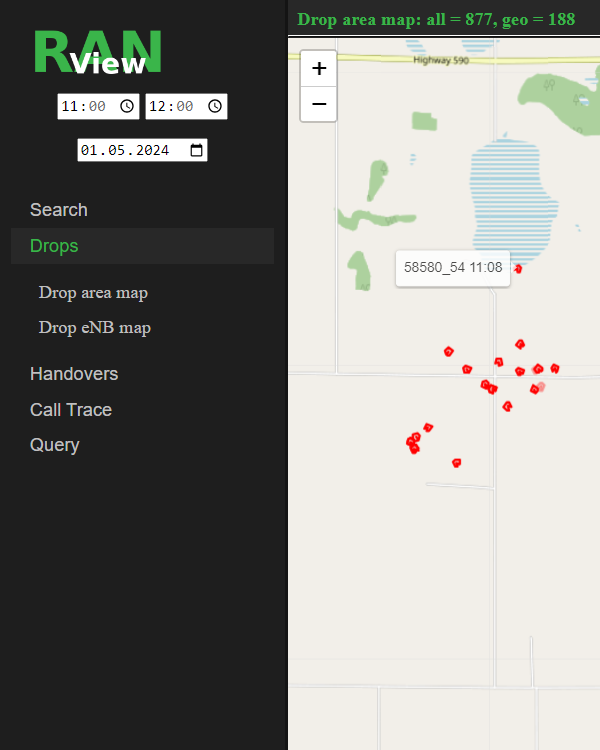The height and width of the screenshot is (750, 600).
Task: Open the Drop area map view
Action: click(93, 293)
